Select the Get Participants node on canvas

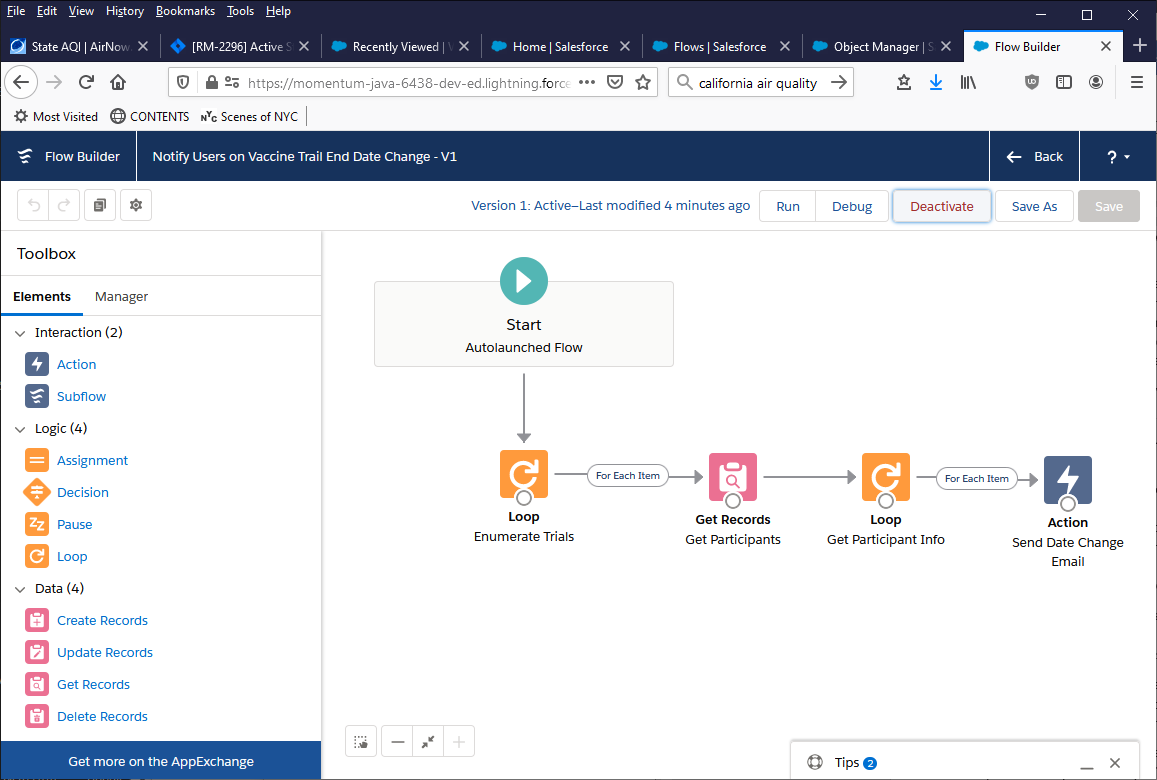click(732, 477)
